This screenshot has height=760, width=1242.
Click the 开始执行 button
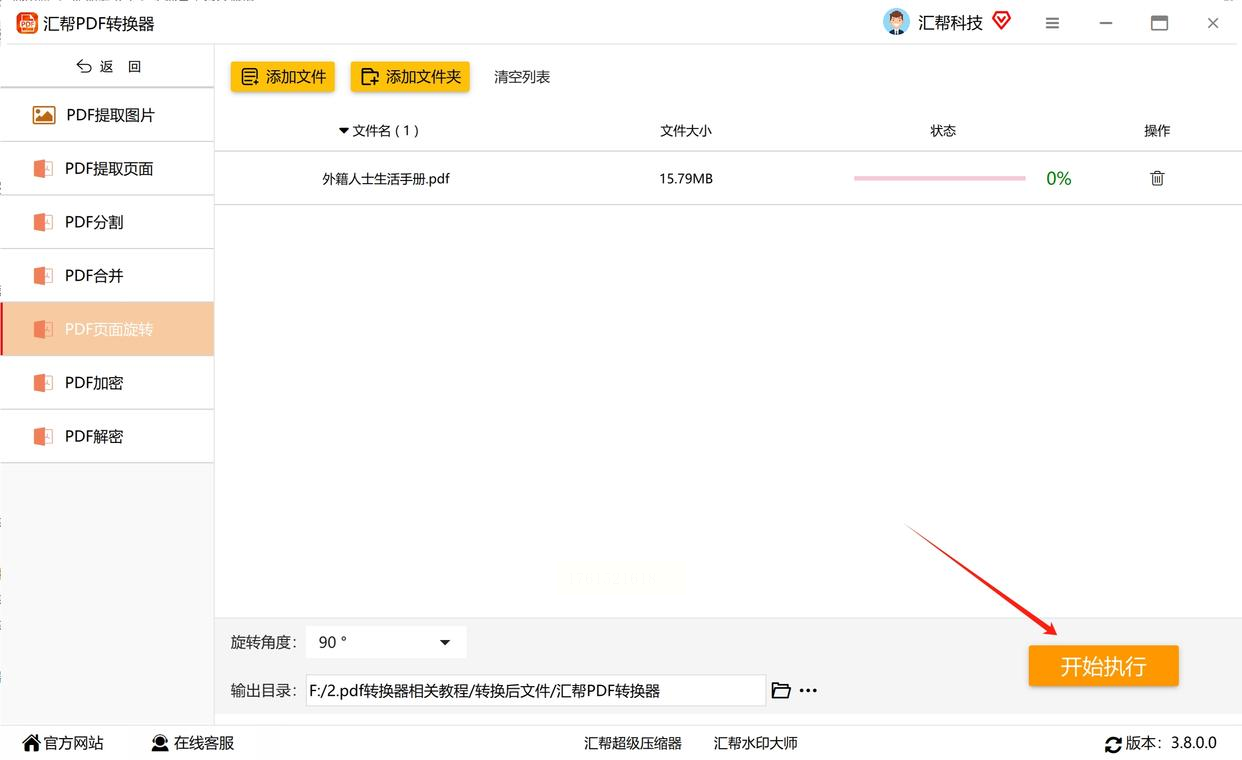point(1103,666)
